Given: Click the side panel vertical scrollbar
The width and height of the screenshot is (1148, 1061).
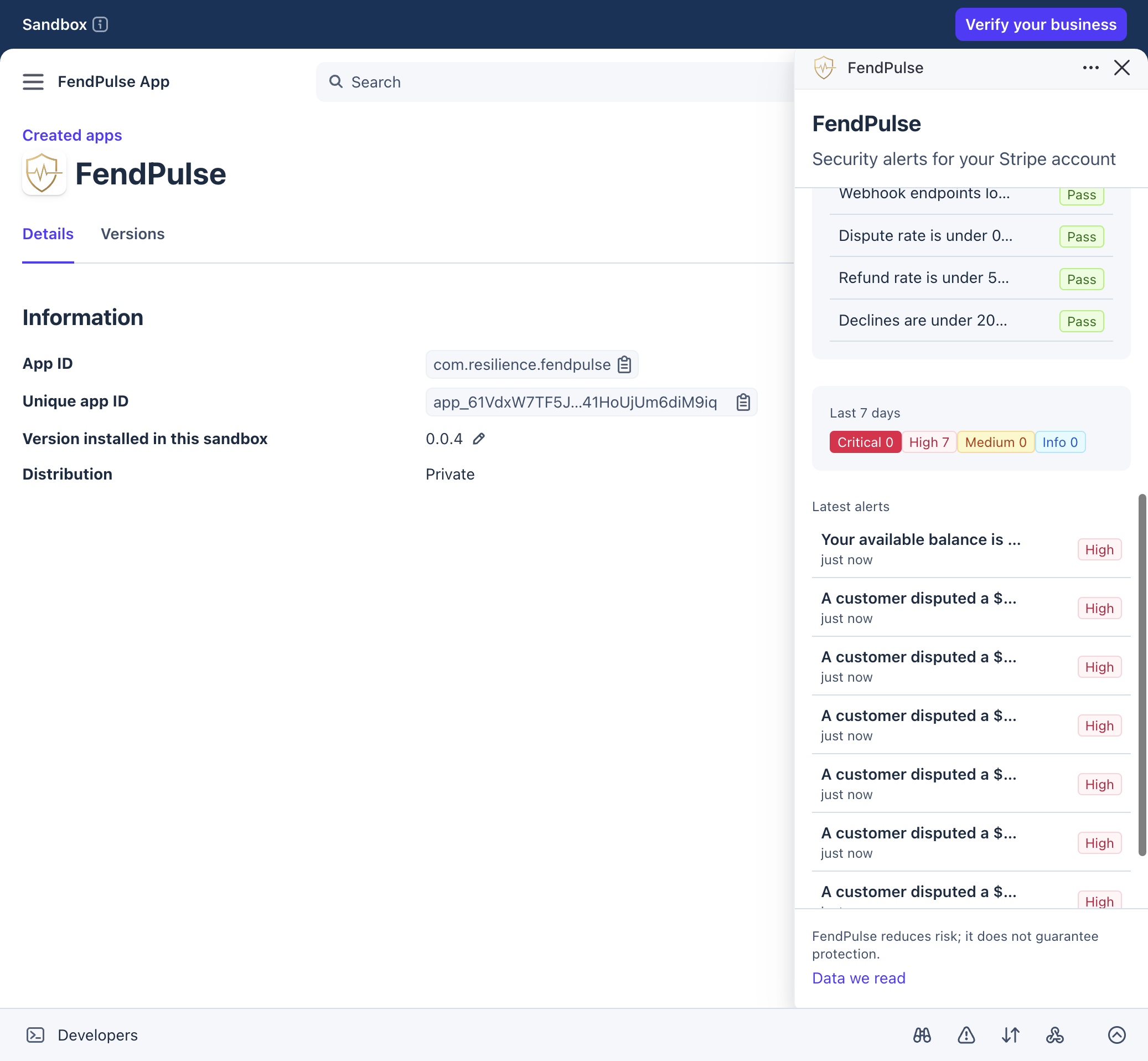Looking at the screenshot, I should coord(1142,674).
